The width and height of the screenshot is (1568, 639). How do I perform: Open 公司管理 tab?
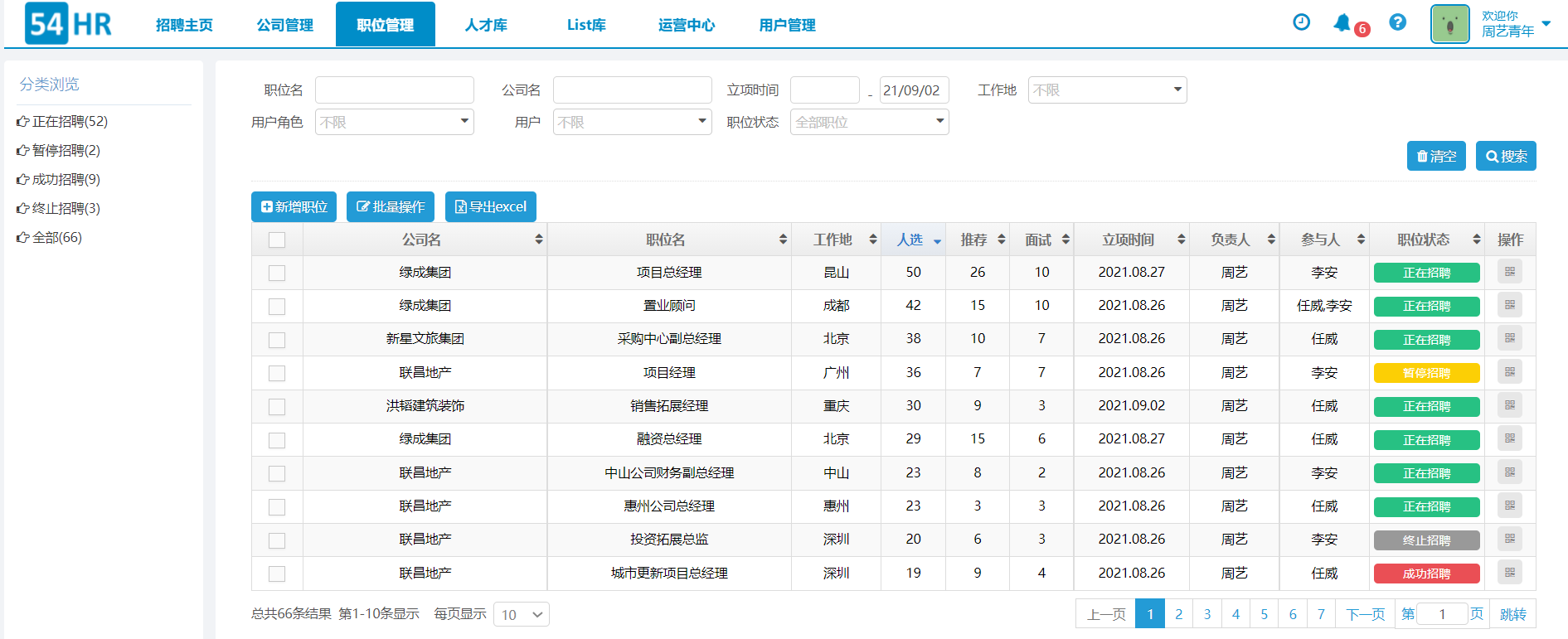tap(284, 25)
